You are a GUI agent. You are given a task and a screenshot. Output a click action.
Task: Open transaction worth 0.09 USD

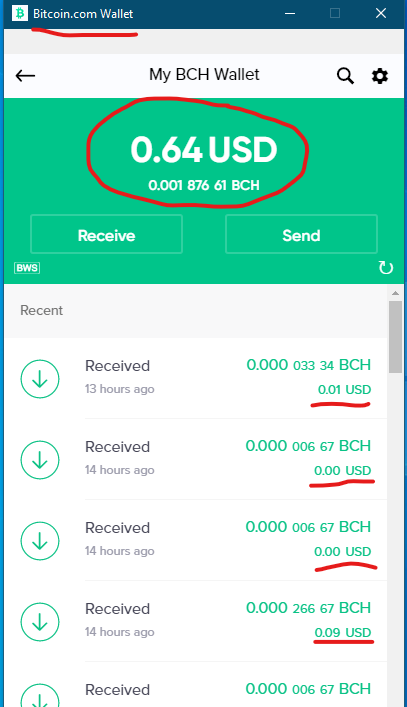click(196, 621)
